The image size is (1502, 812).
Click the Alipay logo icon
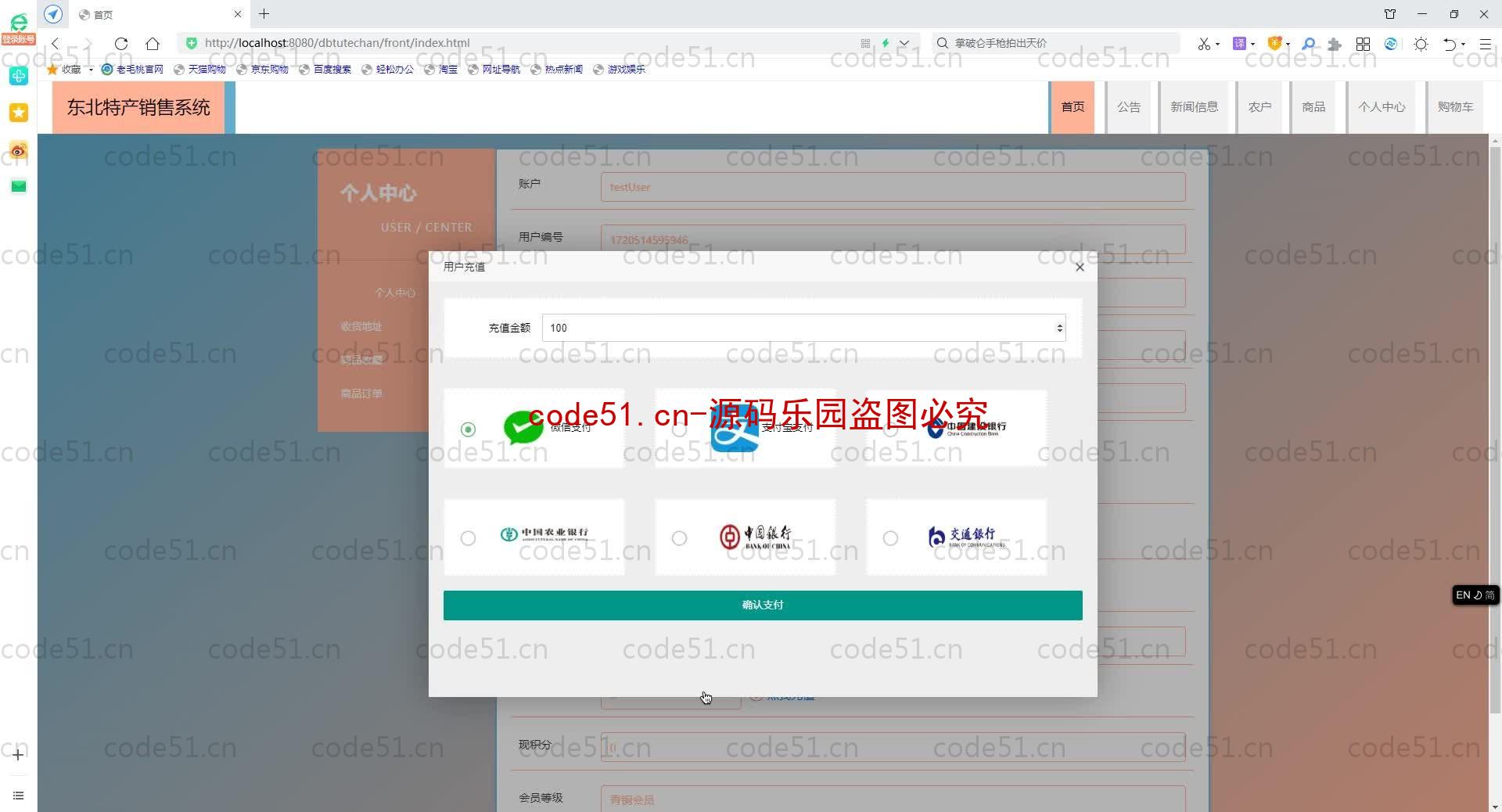point(735,429)
